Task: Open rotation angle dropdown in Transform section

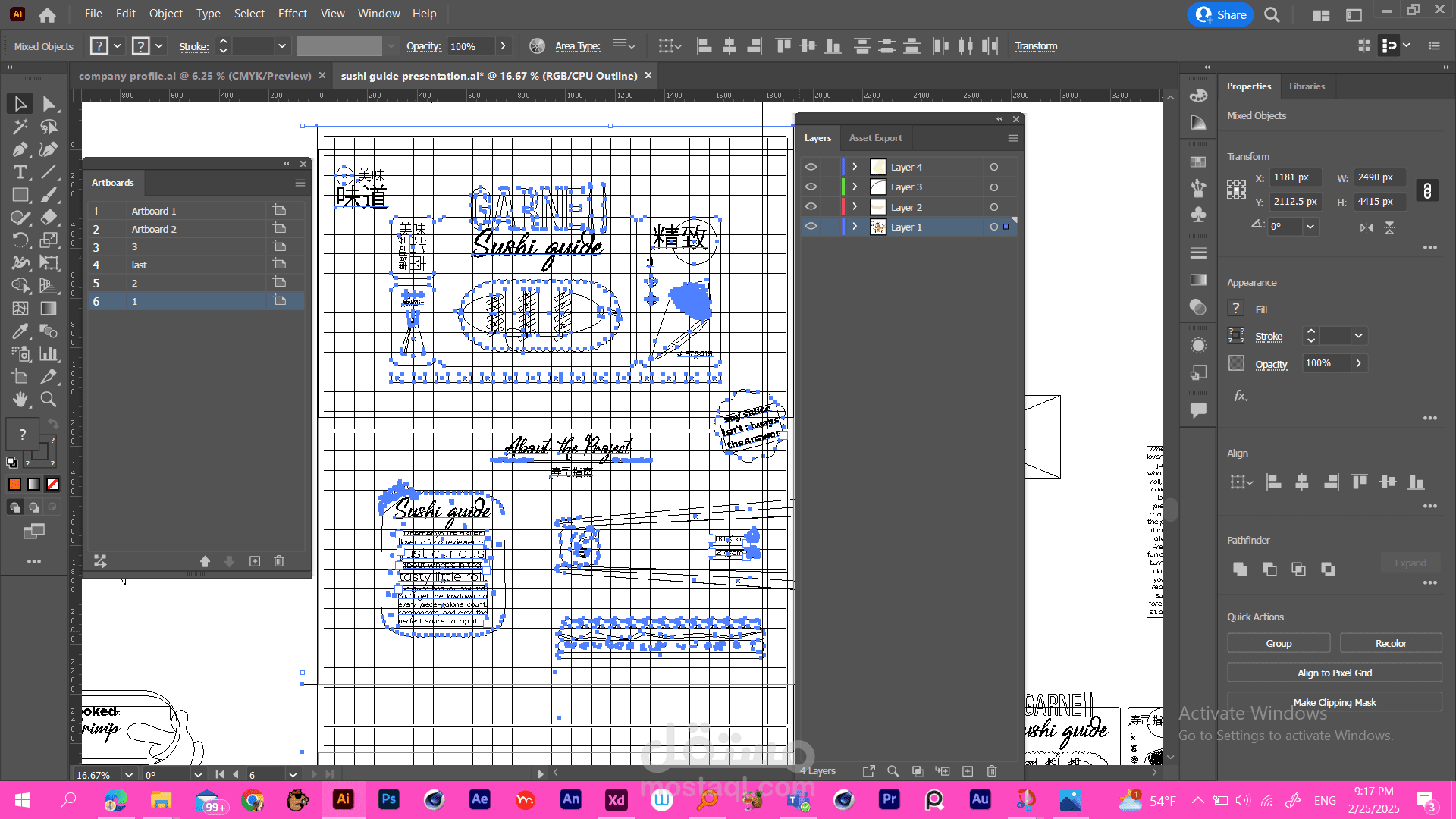Action: point(1310,226)
